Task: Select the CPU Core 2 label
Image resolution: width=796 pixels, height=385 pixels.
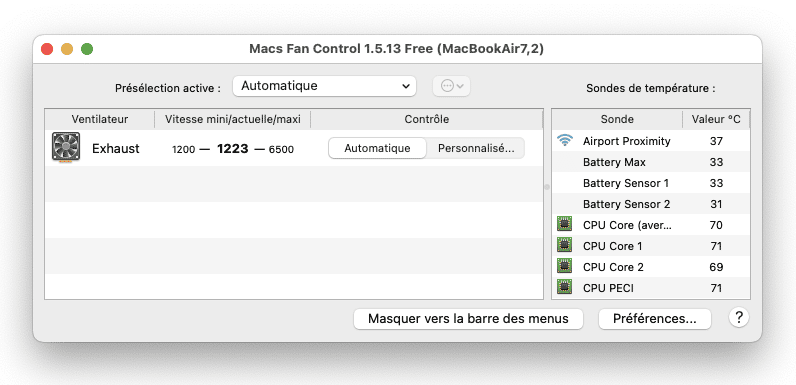Action: [613, 267]
